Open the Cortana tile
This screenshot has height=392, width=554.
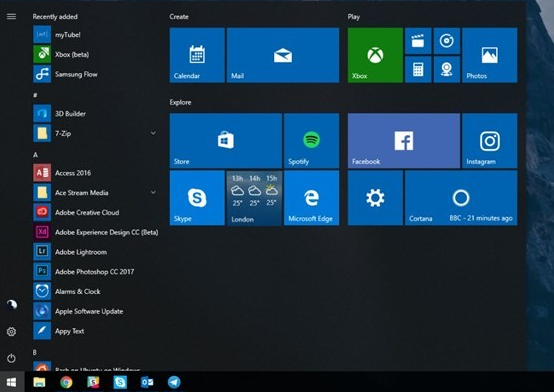point(461,198)
